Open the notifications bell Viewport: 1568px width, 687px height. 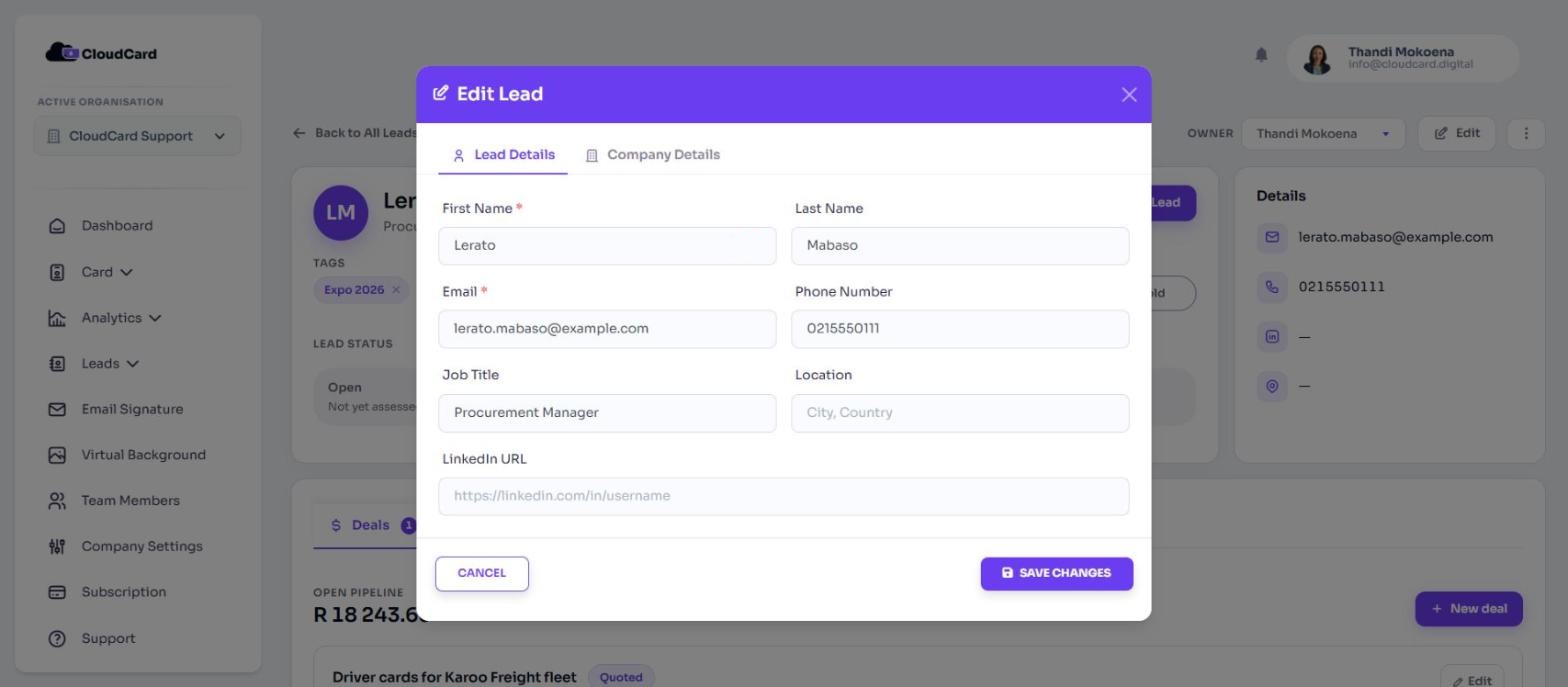pos(1262,54)
